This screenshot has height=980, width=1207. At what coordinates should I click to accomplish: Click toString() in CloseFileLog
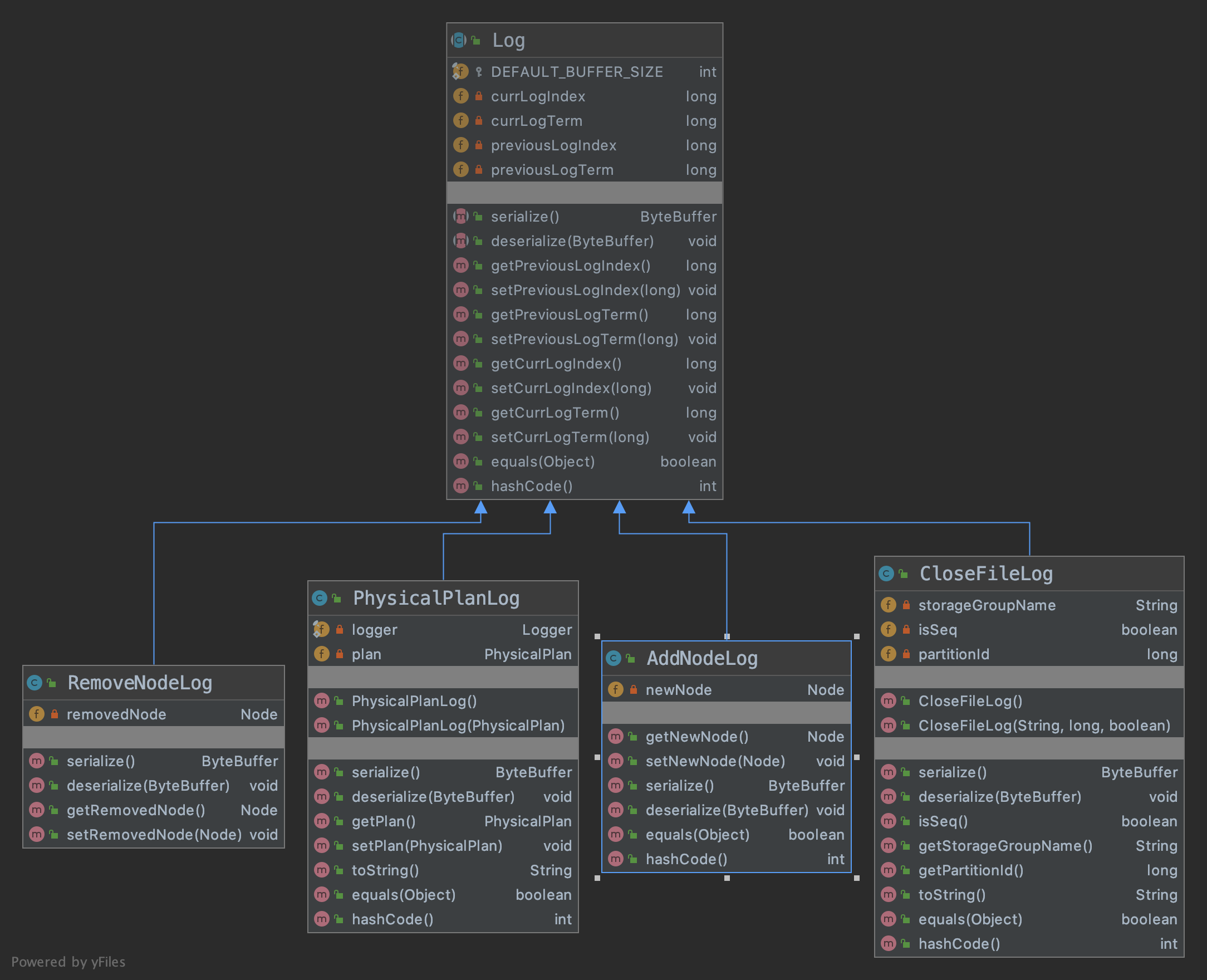pos(1029,895)
